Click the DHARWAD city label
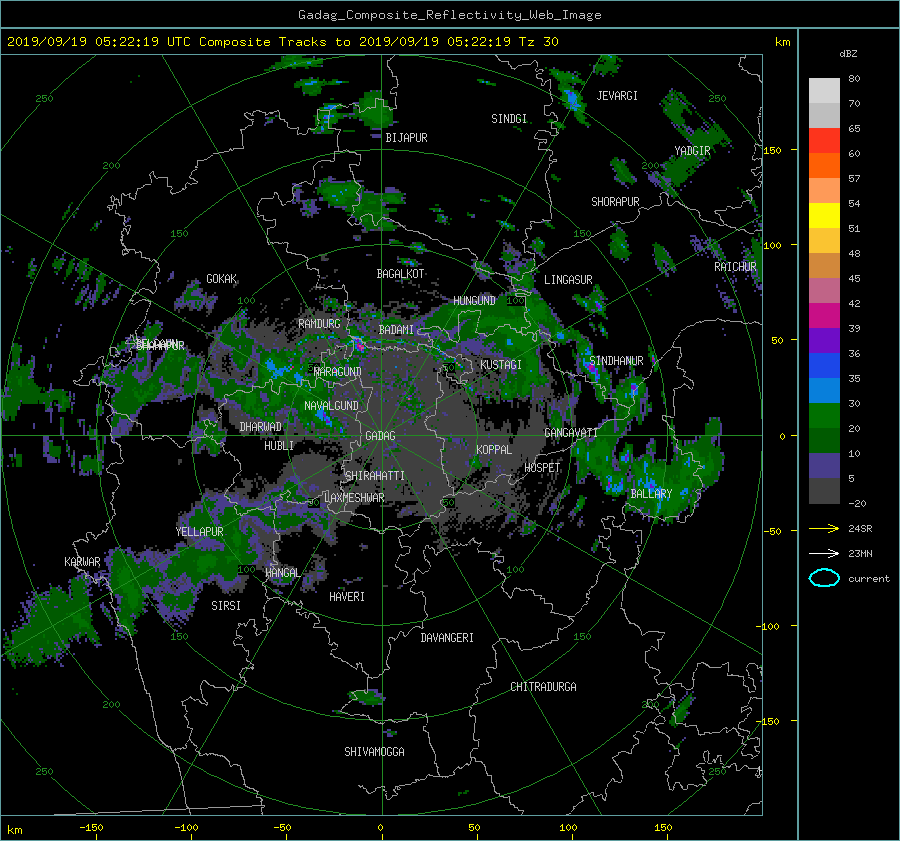Image resolution: width=900 pixels, height=841 pixels. click(261, 427)
